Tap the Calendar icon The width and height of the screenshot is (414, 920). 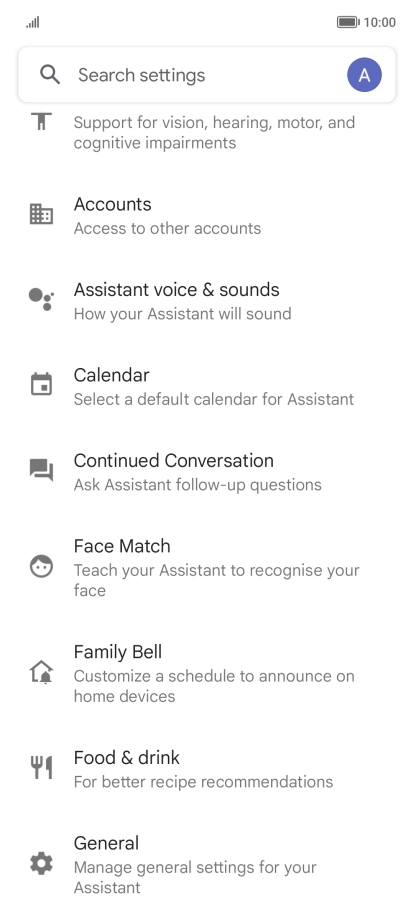(41, 384)
